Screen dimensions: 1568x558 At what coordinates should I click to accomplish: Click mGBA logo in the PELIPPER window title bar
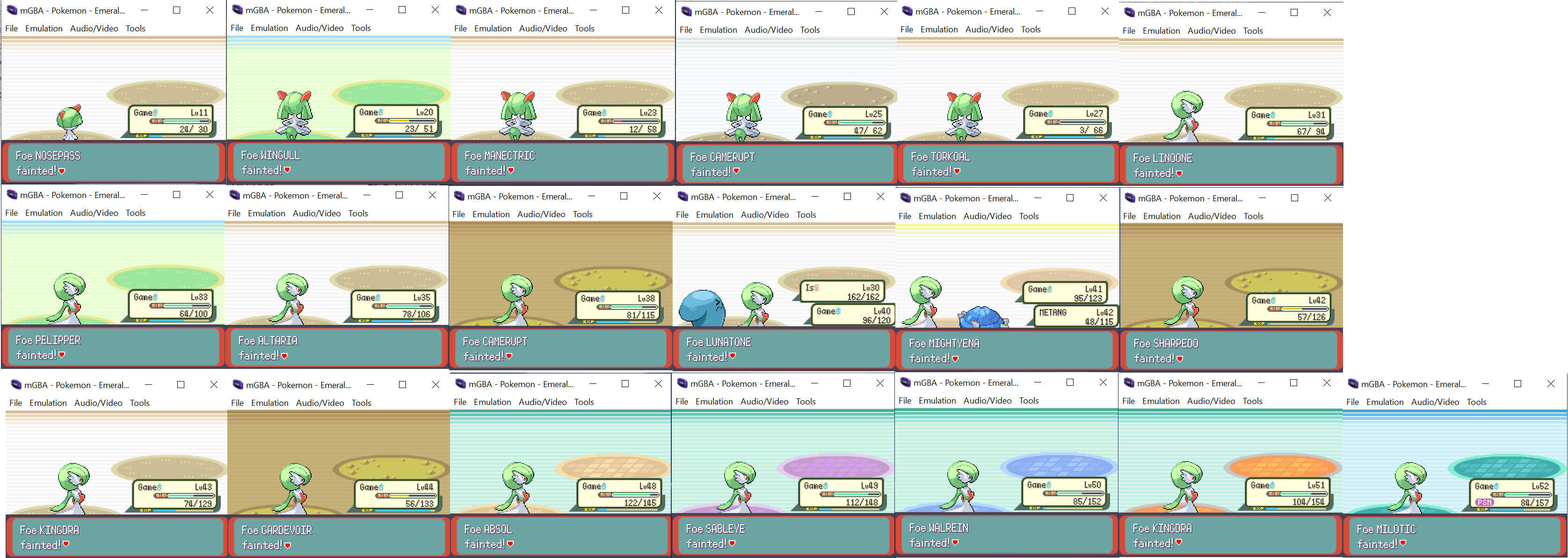pos(12,195)
